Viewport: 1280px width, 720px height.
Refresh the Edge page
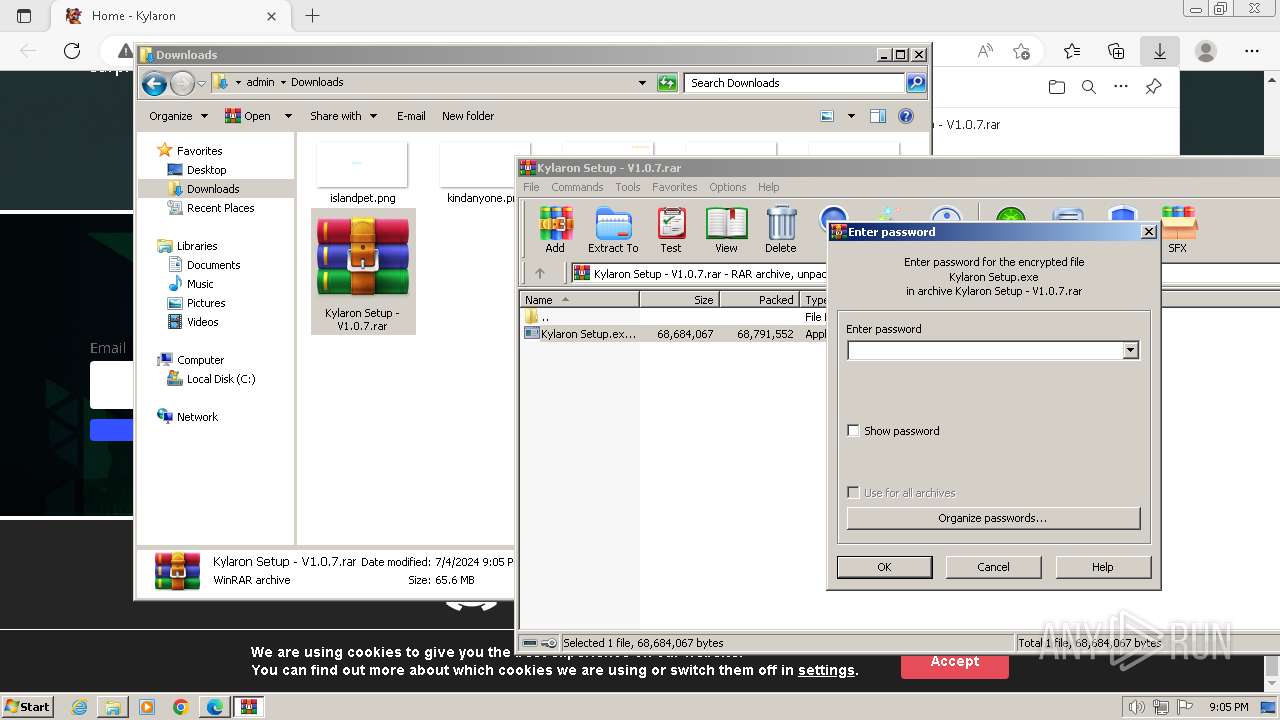(x=72, y=51)
